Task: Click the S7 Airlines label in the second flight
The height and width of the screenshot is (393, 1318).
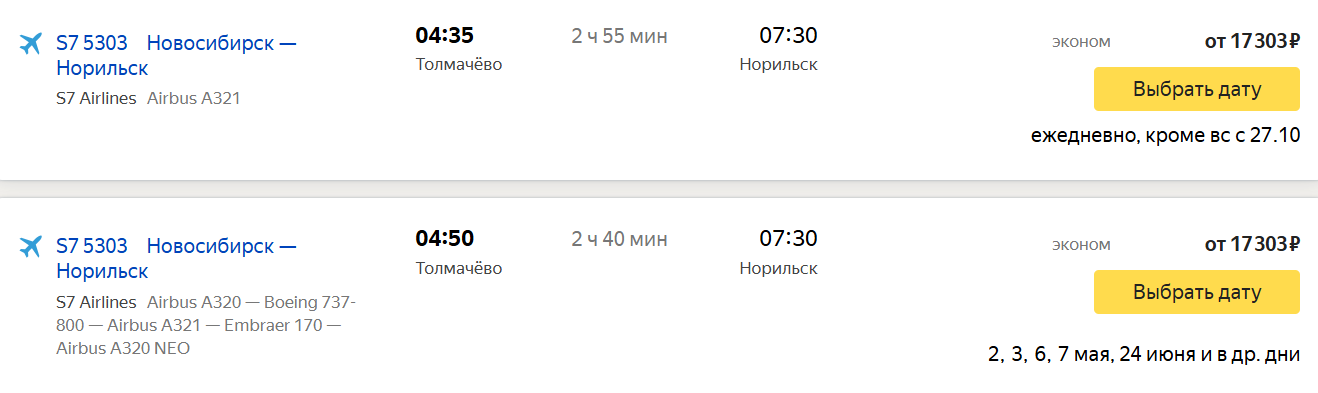Action: [96, 302]
